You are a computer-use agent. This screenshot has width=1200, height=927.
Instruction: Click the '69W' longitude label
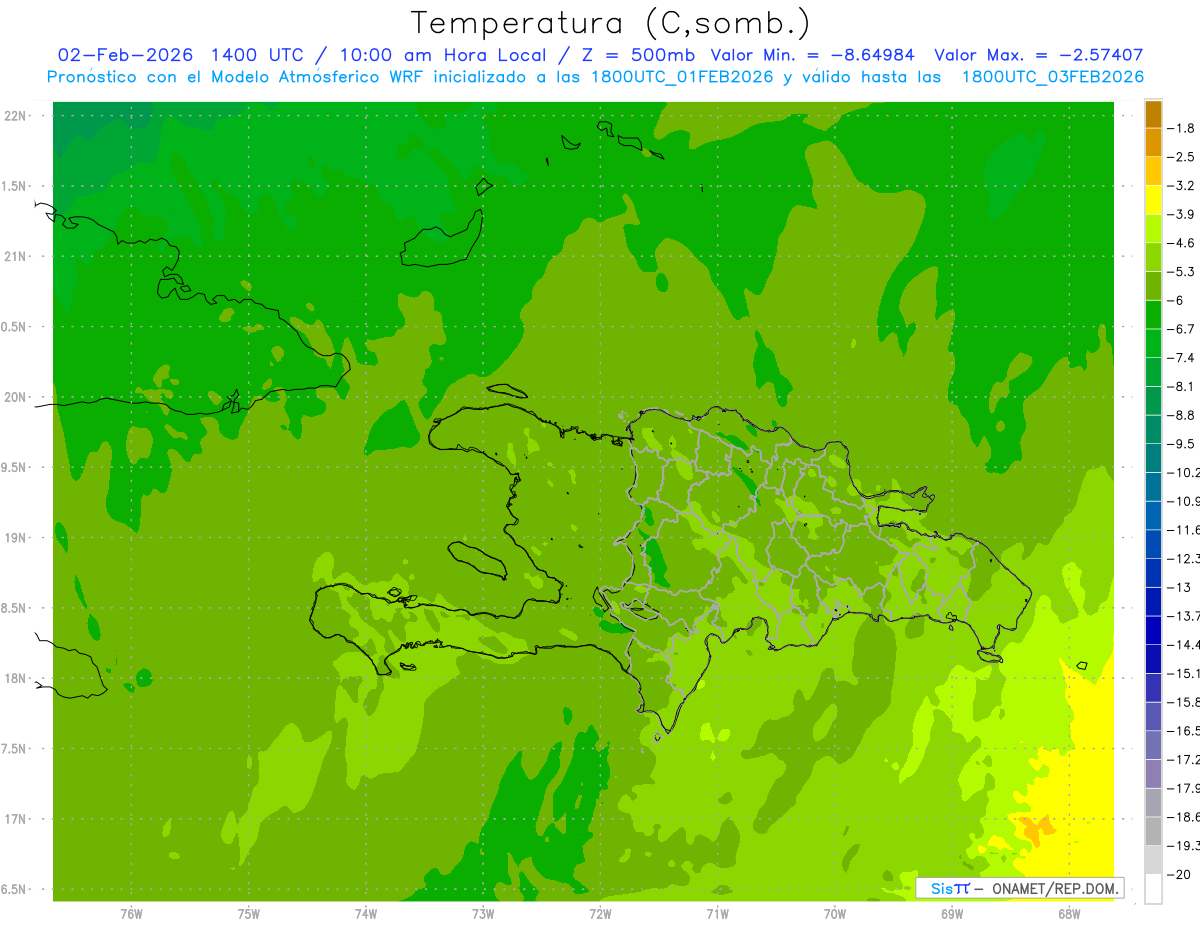[952, 913]
